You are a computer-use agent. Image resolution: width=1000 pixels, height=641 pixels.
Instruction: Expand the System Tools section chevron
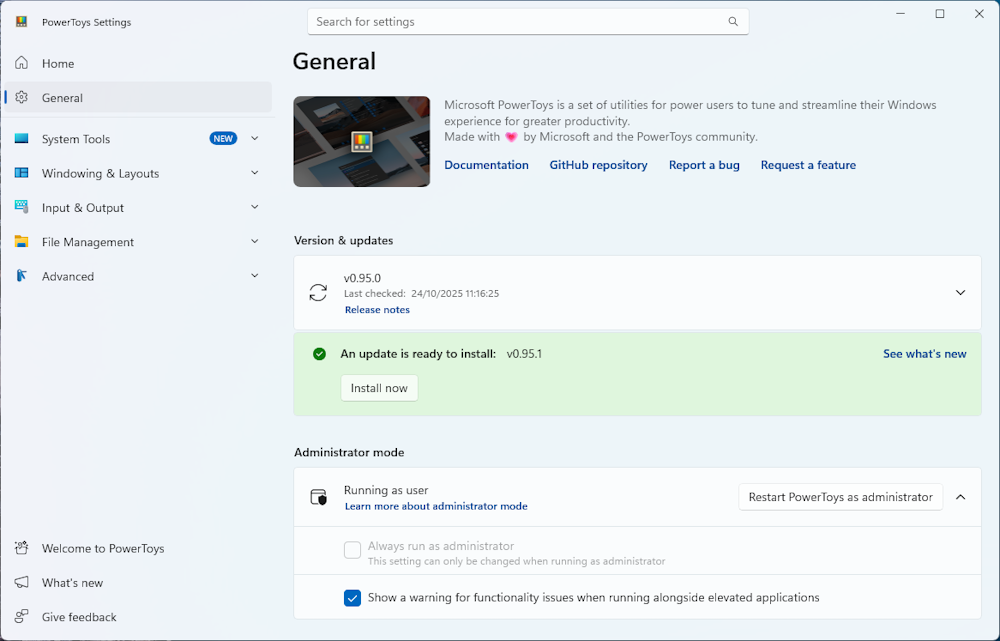(255, 139)
